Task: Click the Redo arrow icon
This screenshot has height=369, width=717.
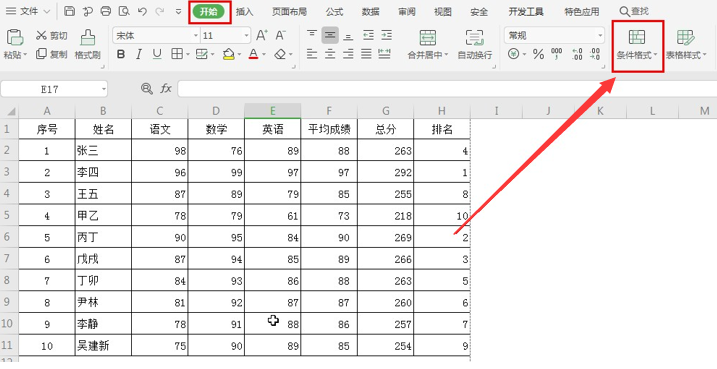Action: coord(161,11)
